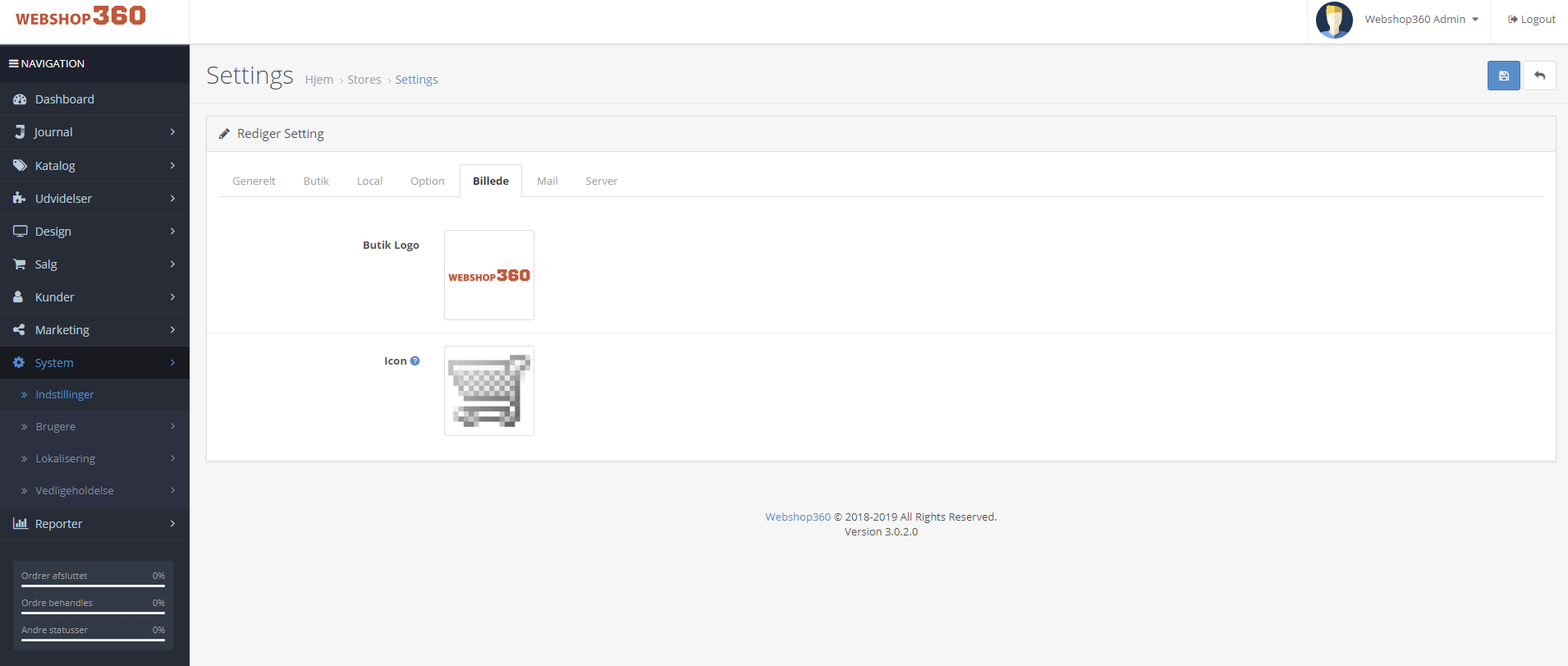Click the Katalog tags icon
This screenshot has width=1568, height=666.
click(x=20, y=166)
